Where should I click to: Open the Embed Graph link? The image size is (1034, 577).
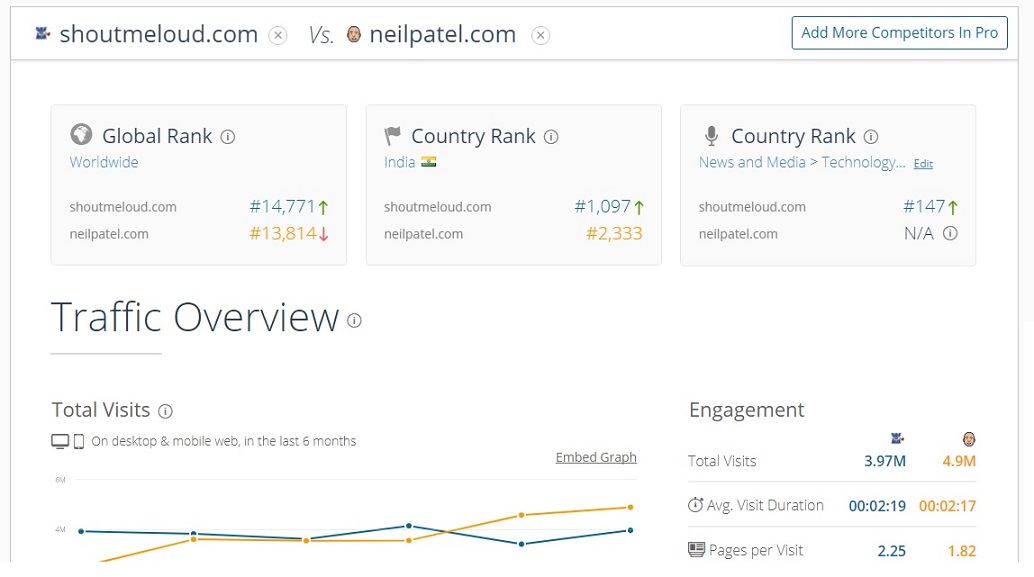596,457
